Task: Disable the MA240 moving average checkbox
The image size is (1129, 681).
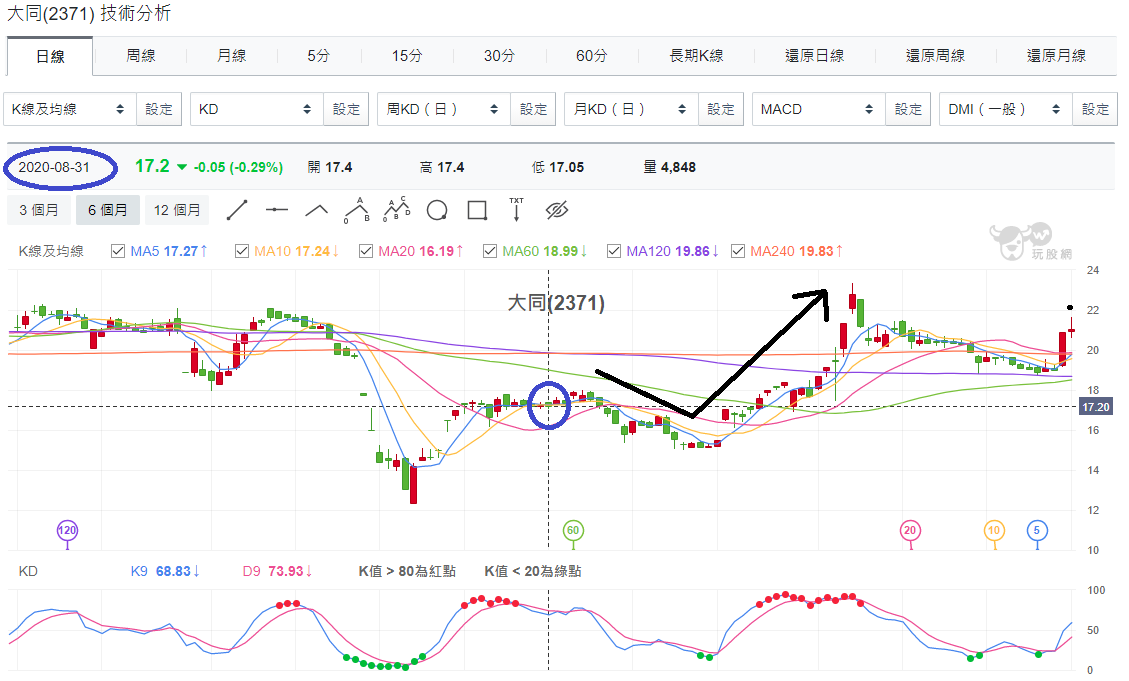Action: (x=737, y=251)
